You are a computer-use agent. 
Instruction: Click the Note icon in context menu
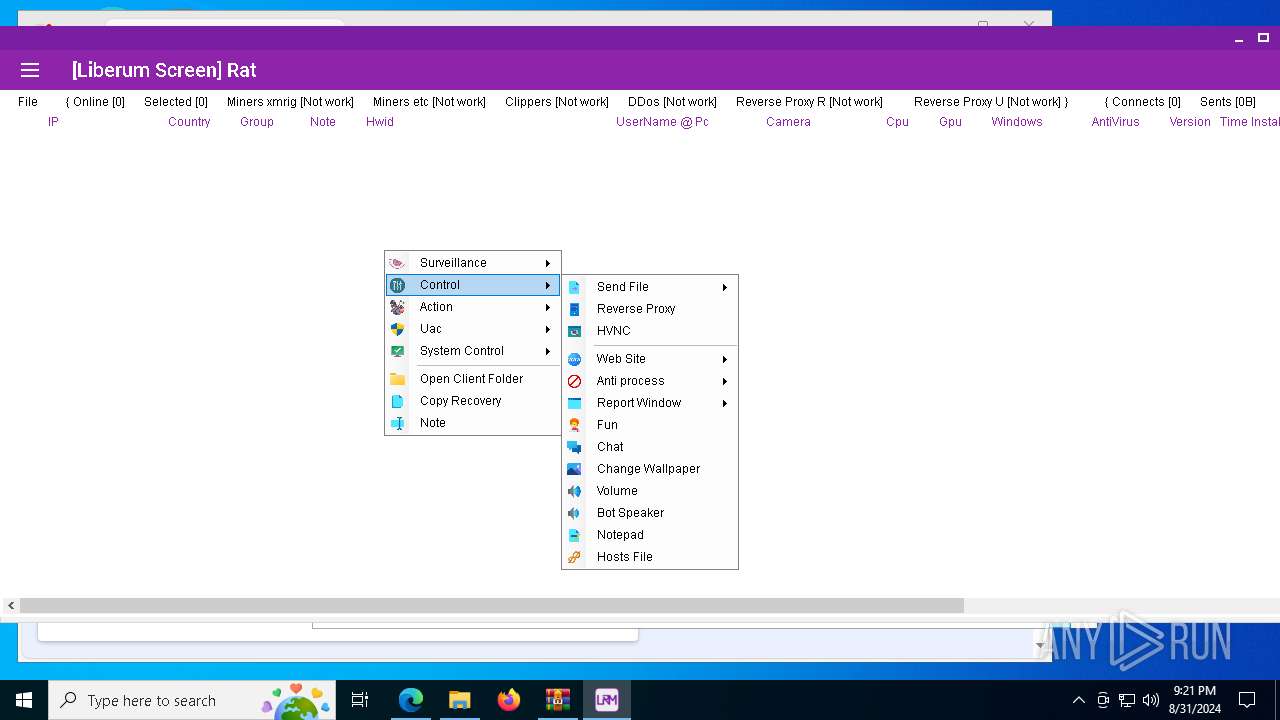(397, 423)
